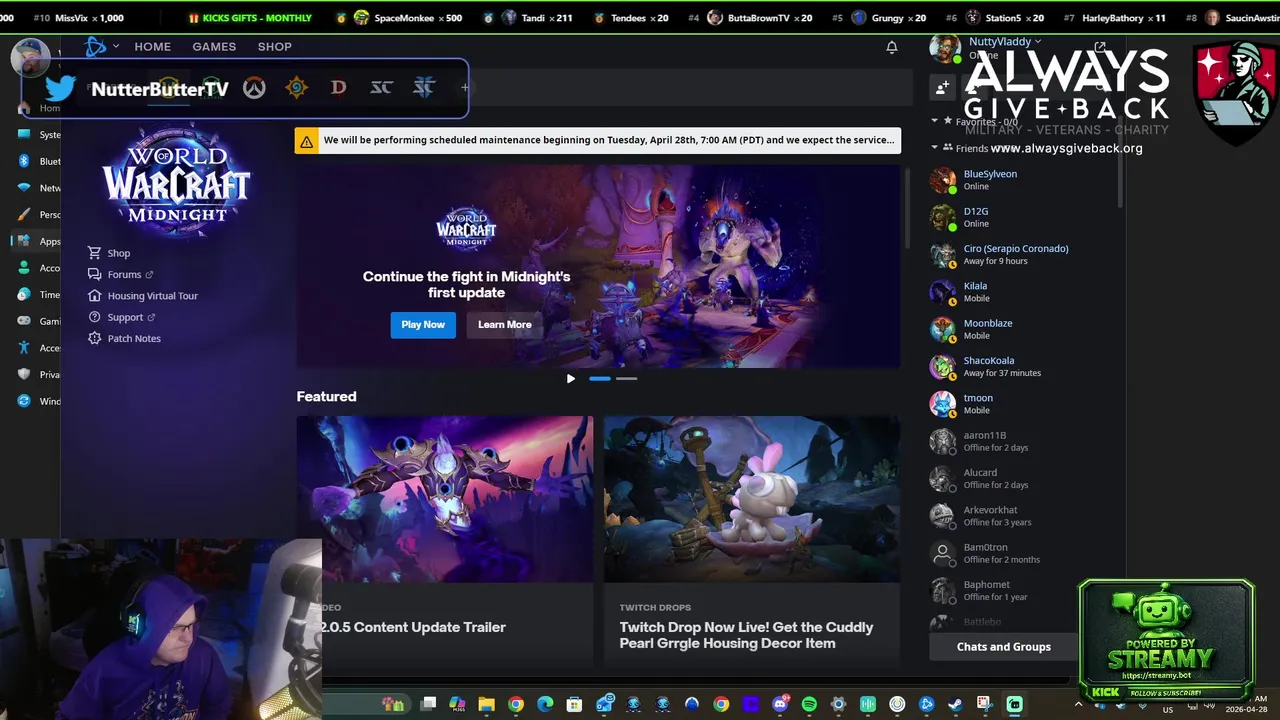Open Microsoft 365 from the taskbar
This screenshot has width=1280, height=720.
[457, 704]
